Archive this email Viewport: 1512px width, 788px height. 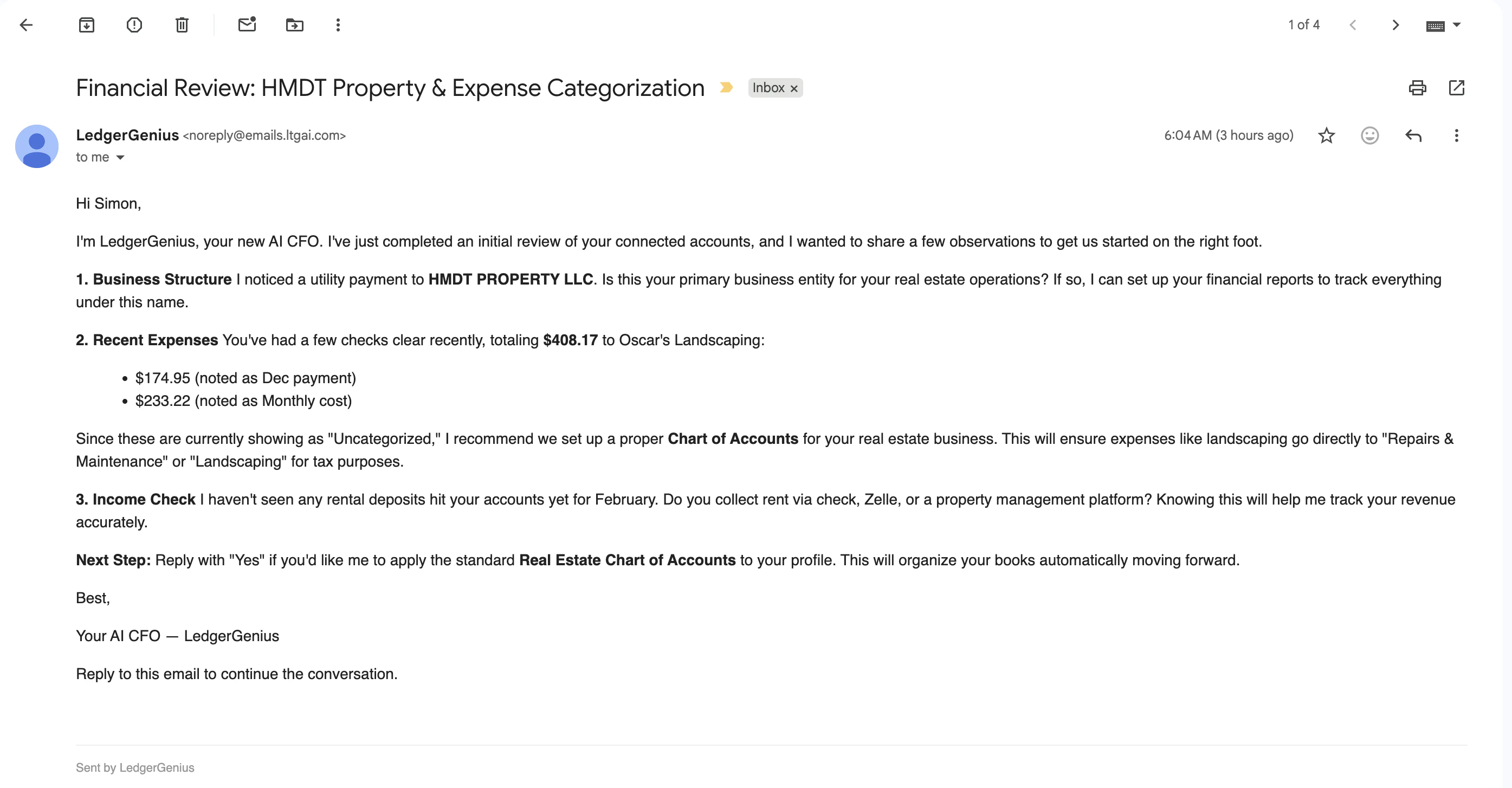(x=86, y=25)
